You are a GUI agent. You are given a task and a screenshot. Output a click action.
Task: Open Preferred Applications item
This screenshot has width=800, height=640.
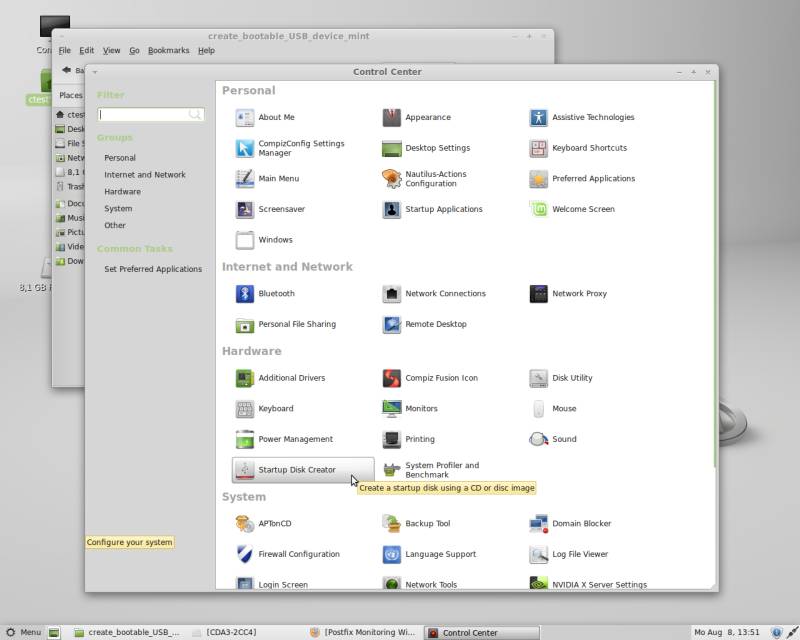(x=582, y=179)
